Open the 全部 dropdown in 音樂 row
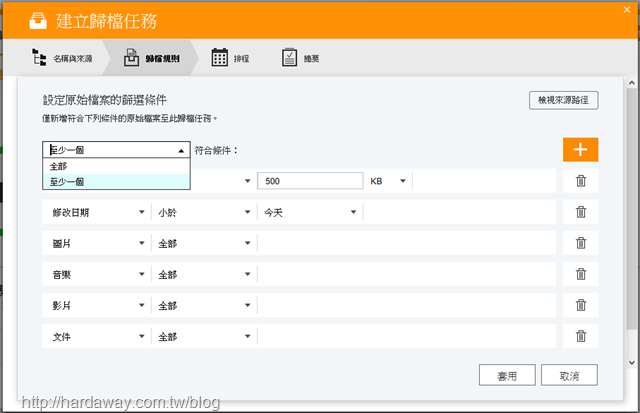 [x=204, y=274]
